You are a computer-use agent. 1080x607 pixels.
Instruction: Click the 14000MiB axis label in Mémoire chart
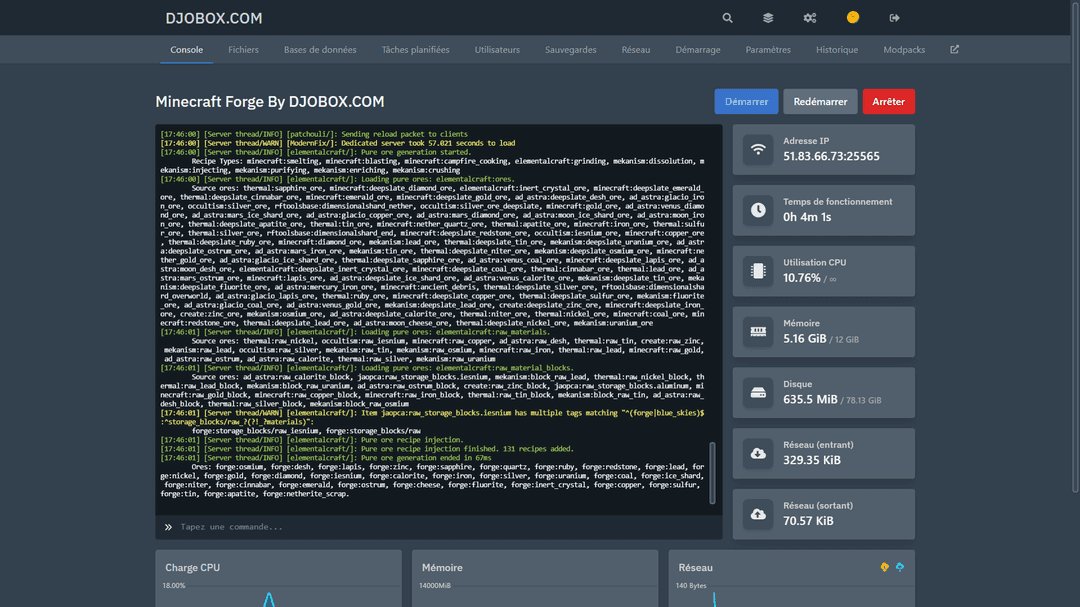pyautogui.click(x=435, y=586)
